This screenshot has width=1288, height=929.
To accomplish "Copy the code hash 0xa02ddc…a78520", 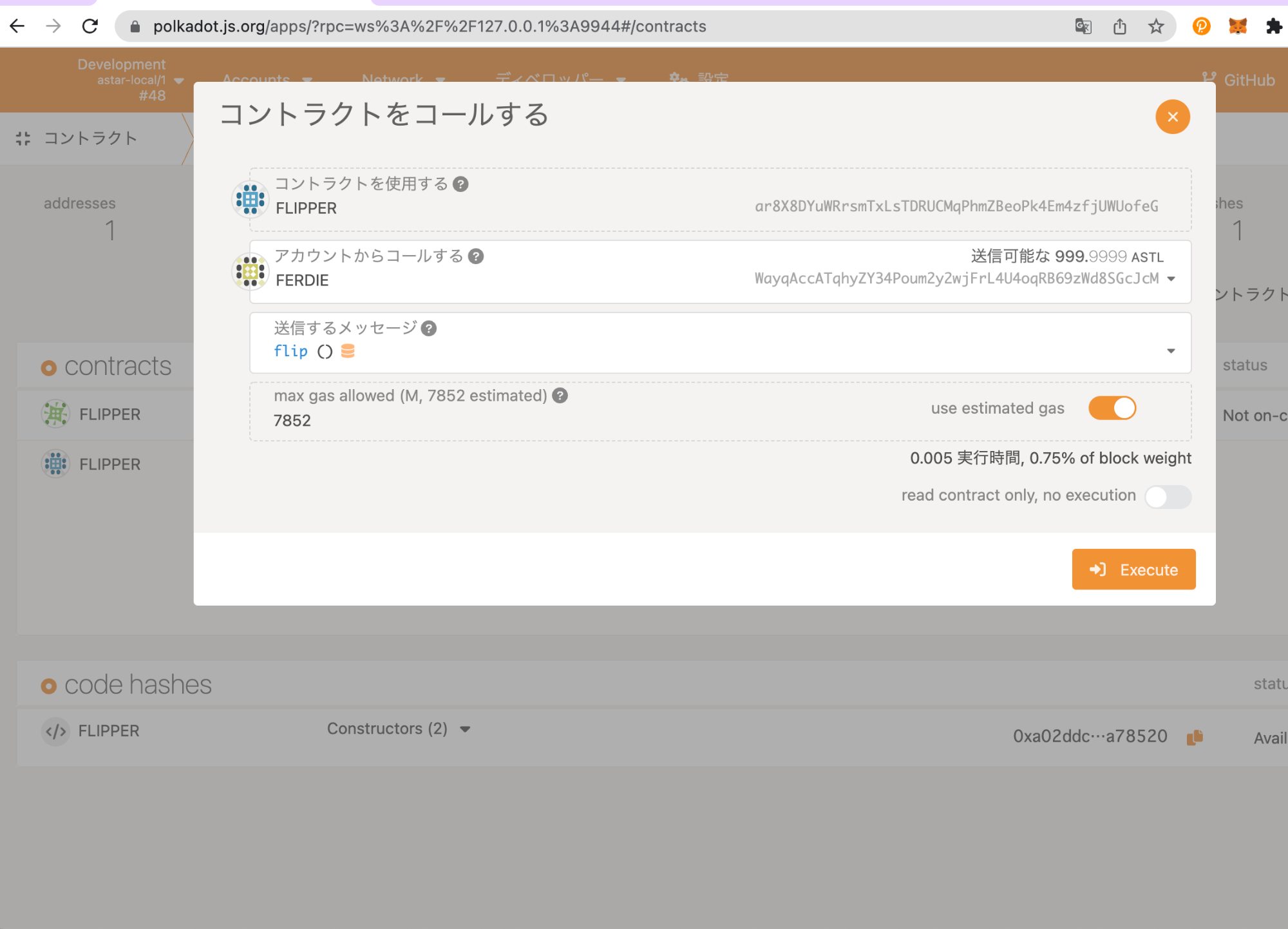I will 1195,737.
